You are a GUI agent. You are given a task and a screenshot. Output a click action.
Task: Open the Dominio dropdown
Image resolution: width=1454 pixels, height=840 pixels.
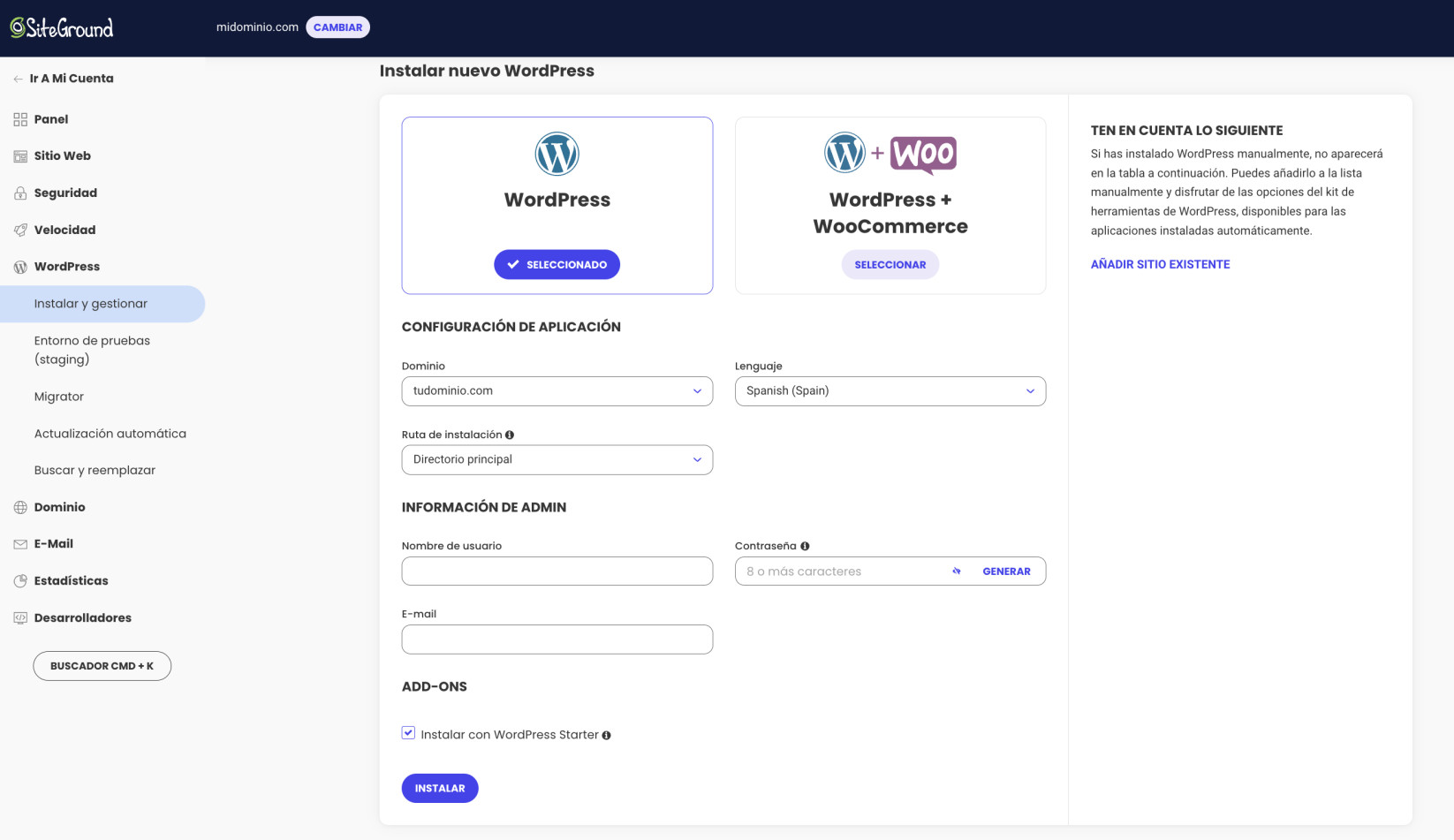pyautogui.click(x=557, y=391)
